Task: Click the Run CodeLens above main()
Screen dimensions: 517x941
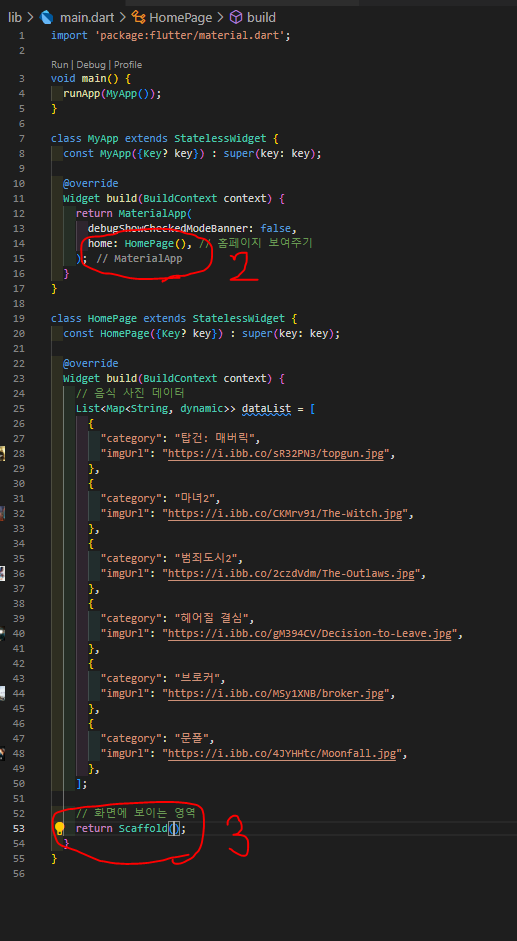Action: point(59,65)
